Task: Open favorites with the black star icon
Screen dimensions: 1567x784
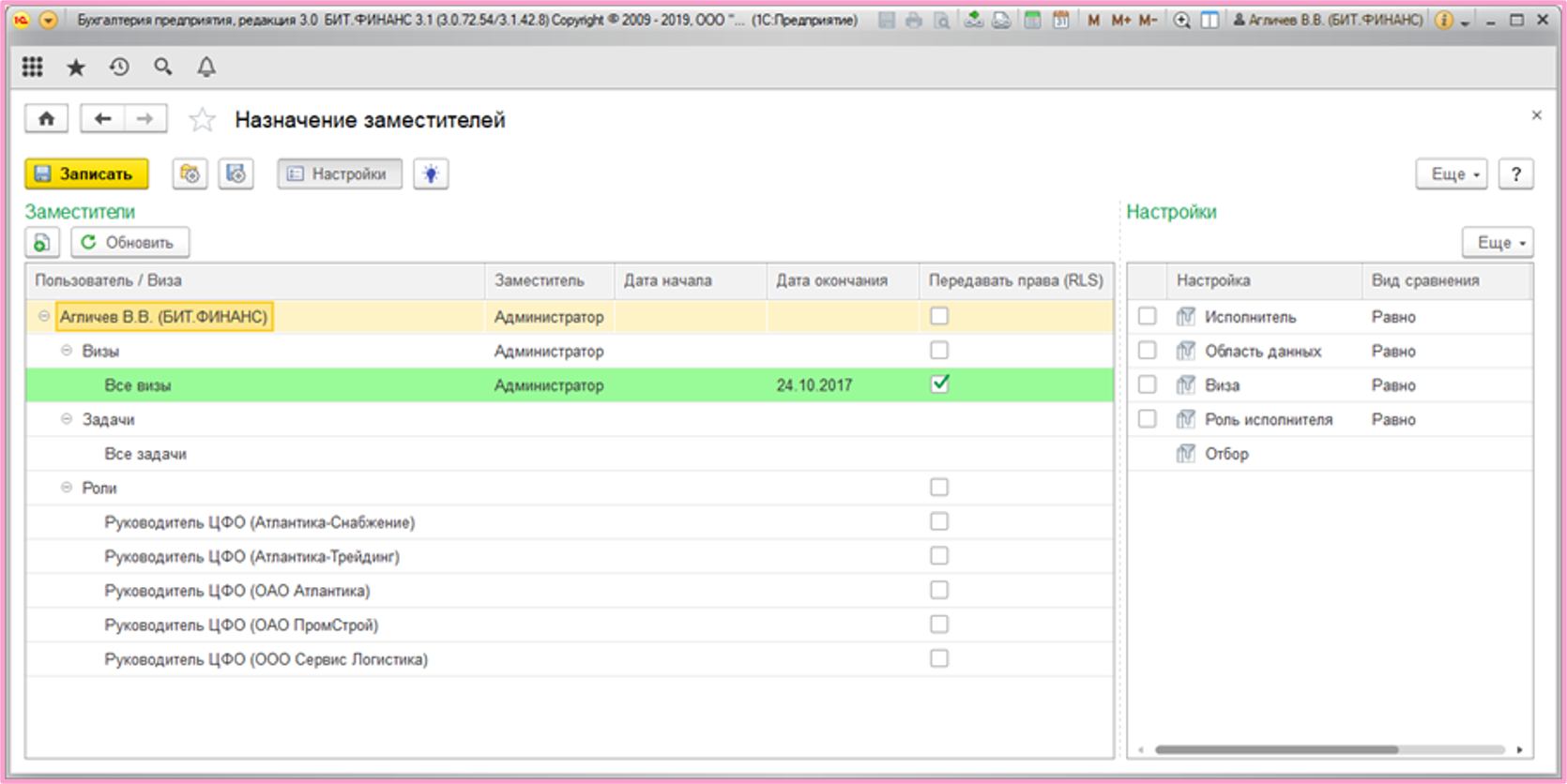Action: (x=76, y=67)
